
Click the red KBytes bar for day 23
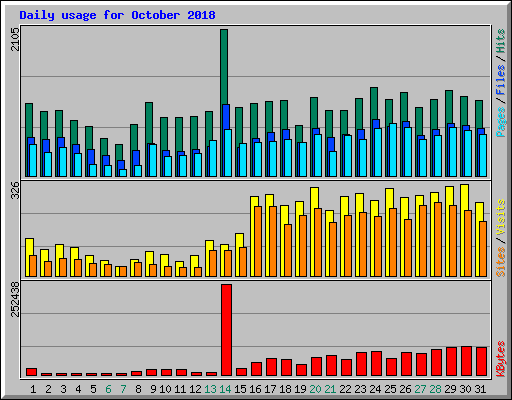pos(361,364)
